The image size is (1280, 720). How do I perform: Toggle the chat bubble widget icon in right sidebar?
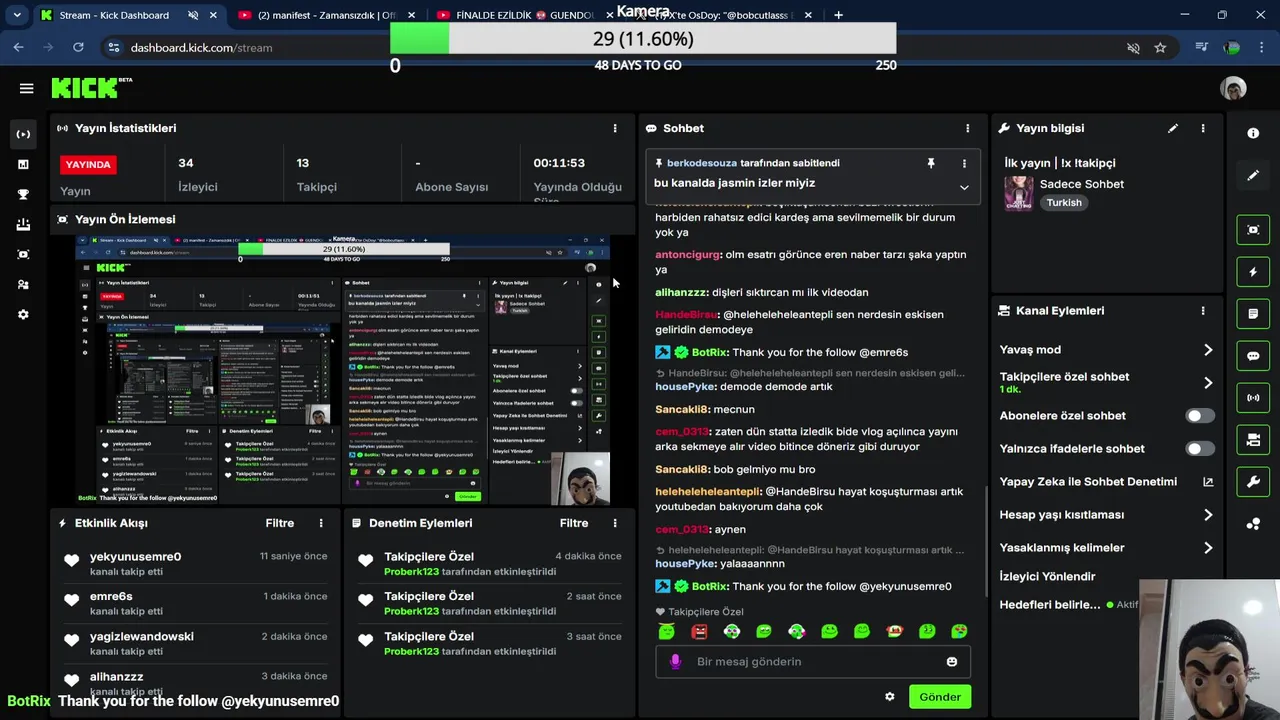pyautogui.click(x=1253, y=356)
